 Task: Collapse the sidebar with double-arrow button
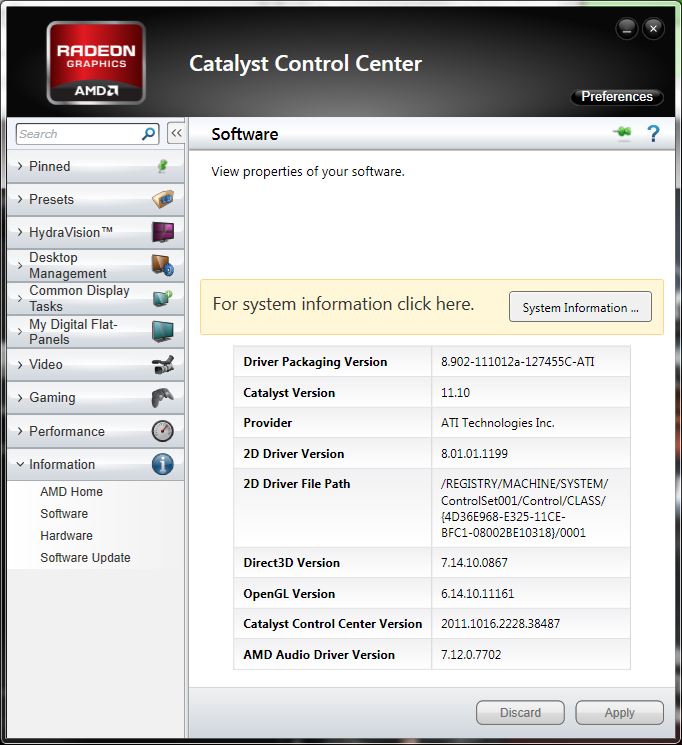pyautogui.click(x=176, y=134)
